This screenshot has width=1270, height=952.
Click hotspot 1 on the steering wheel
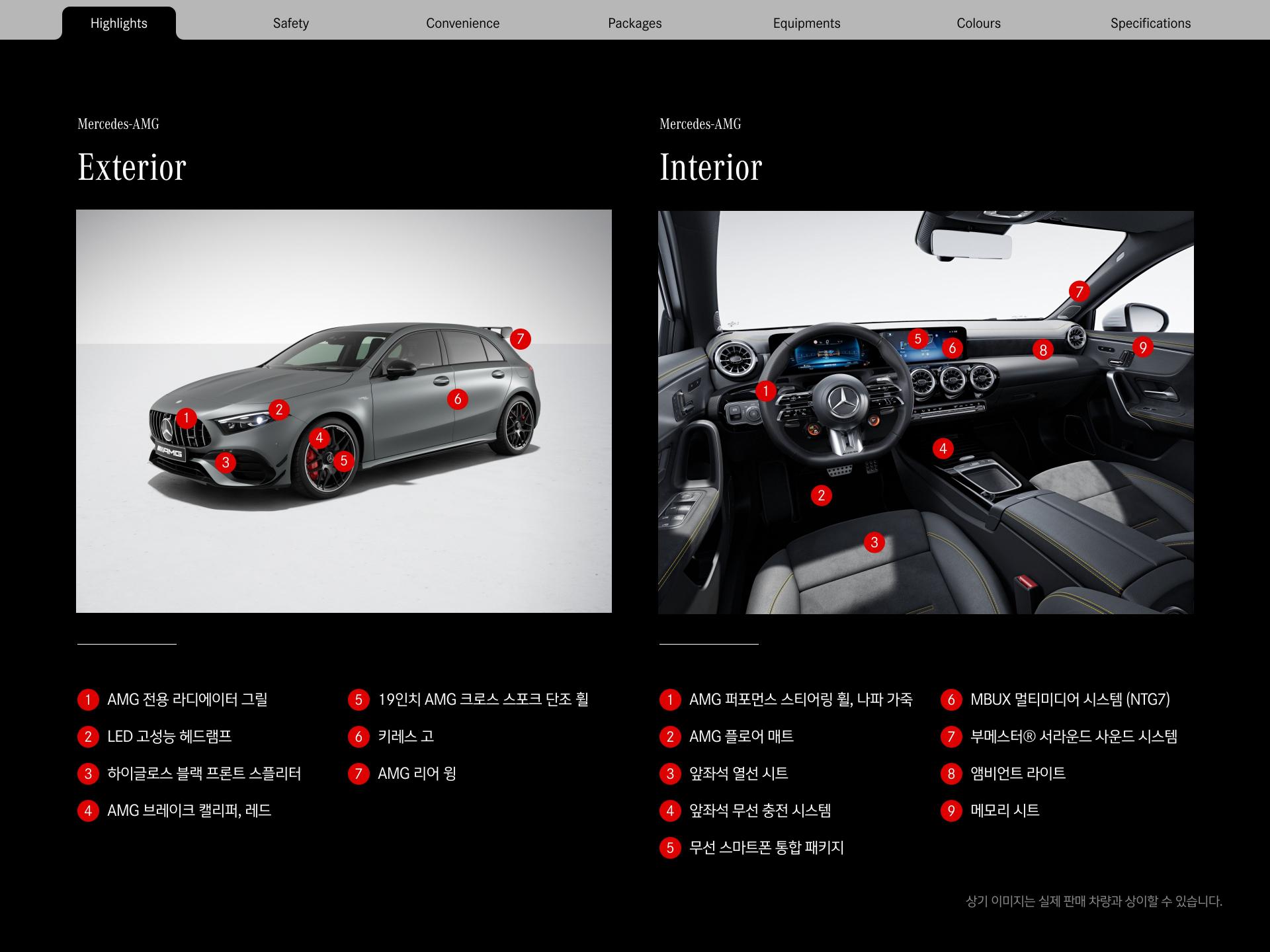(766, 391)
